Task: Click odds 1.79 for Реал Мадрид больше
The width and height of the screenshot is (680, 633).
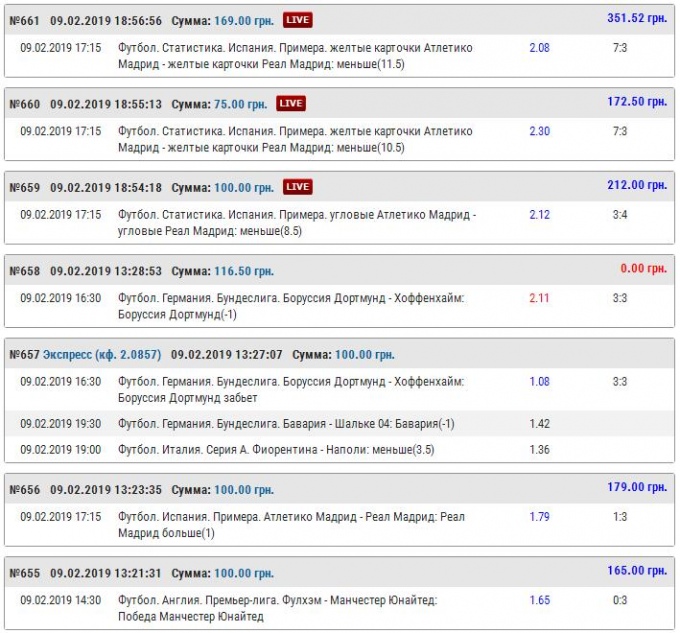Action: [x=539, y=517]
